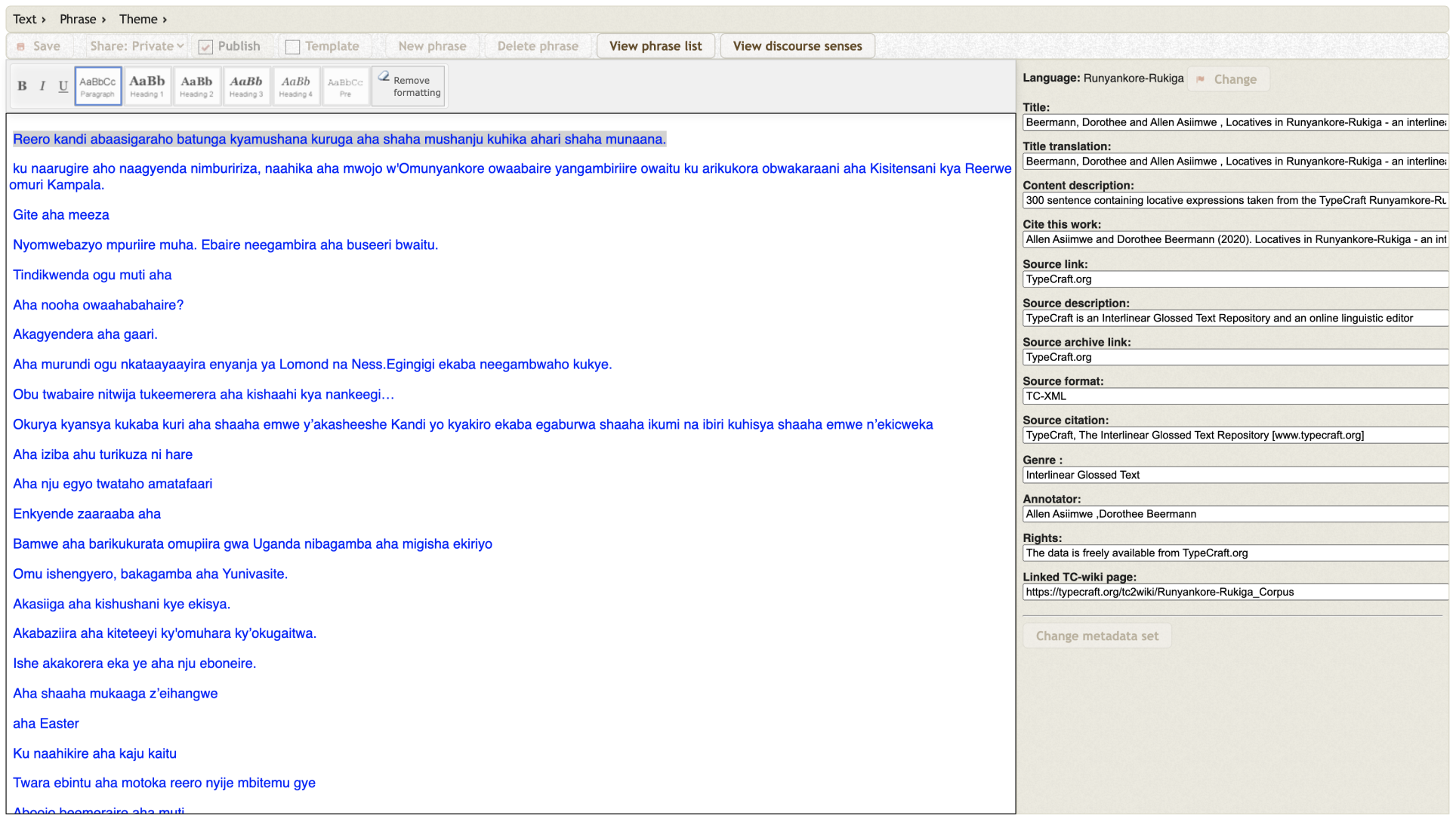The height and width of the screenshot is (819, 1456).
Task: Edit the Title field
Action: pyautogui.click(x=1235, y=122)
